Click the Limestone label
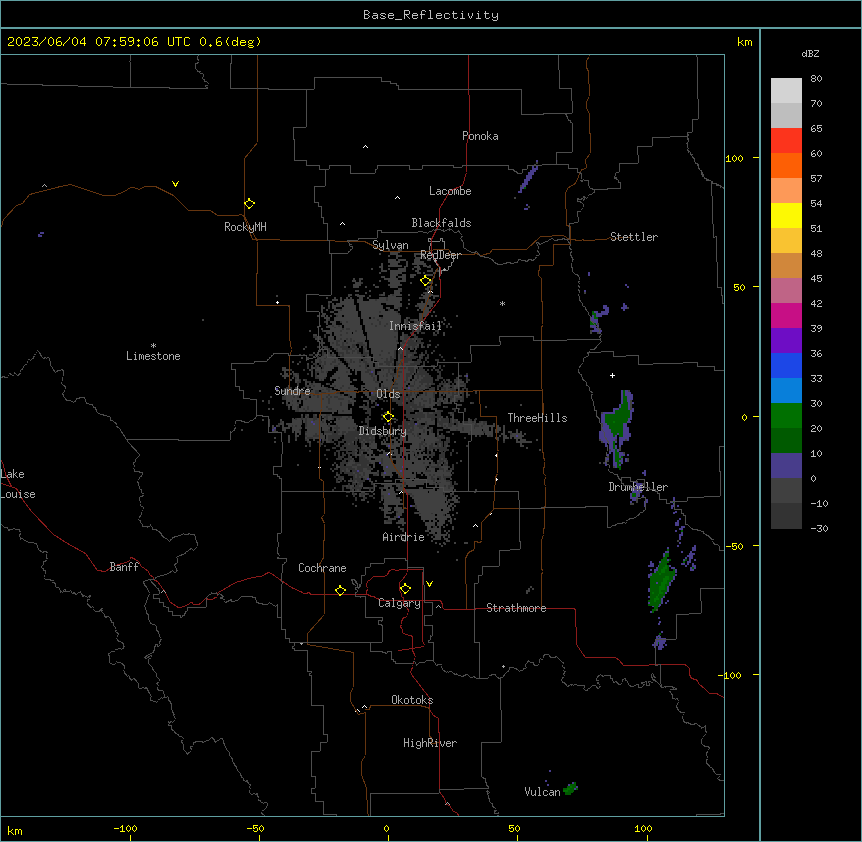The height and width of the screenshot is (842, 862). pyautogui.click(x=153, y=356)
